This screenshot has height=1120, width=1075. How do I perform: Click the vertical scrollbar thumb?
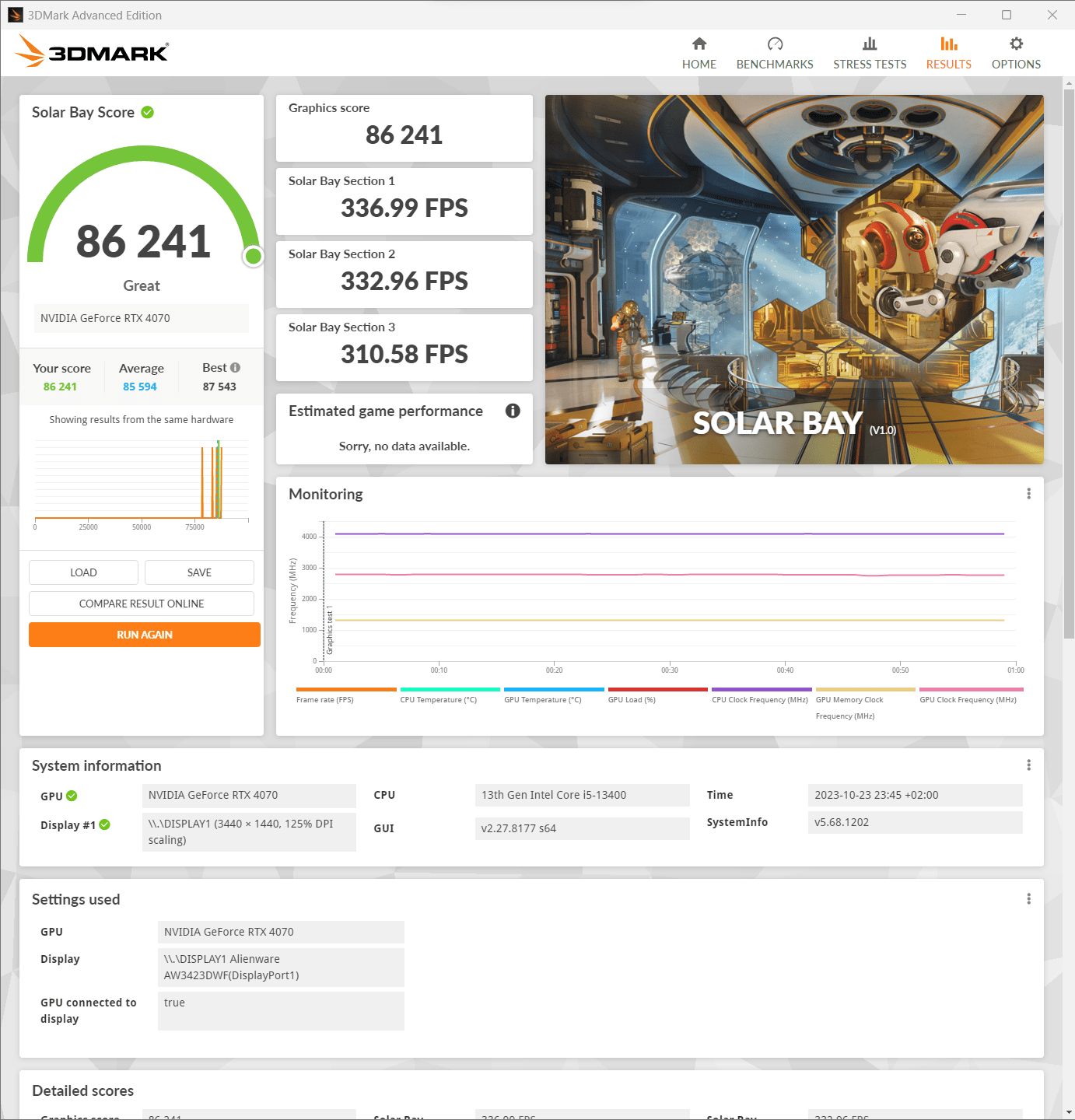coord(1069,366)
